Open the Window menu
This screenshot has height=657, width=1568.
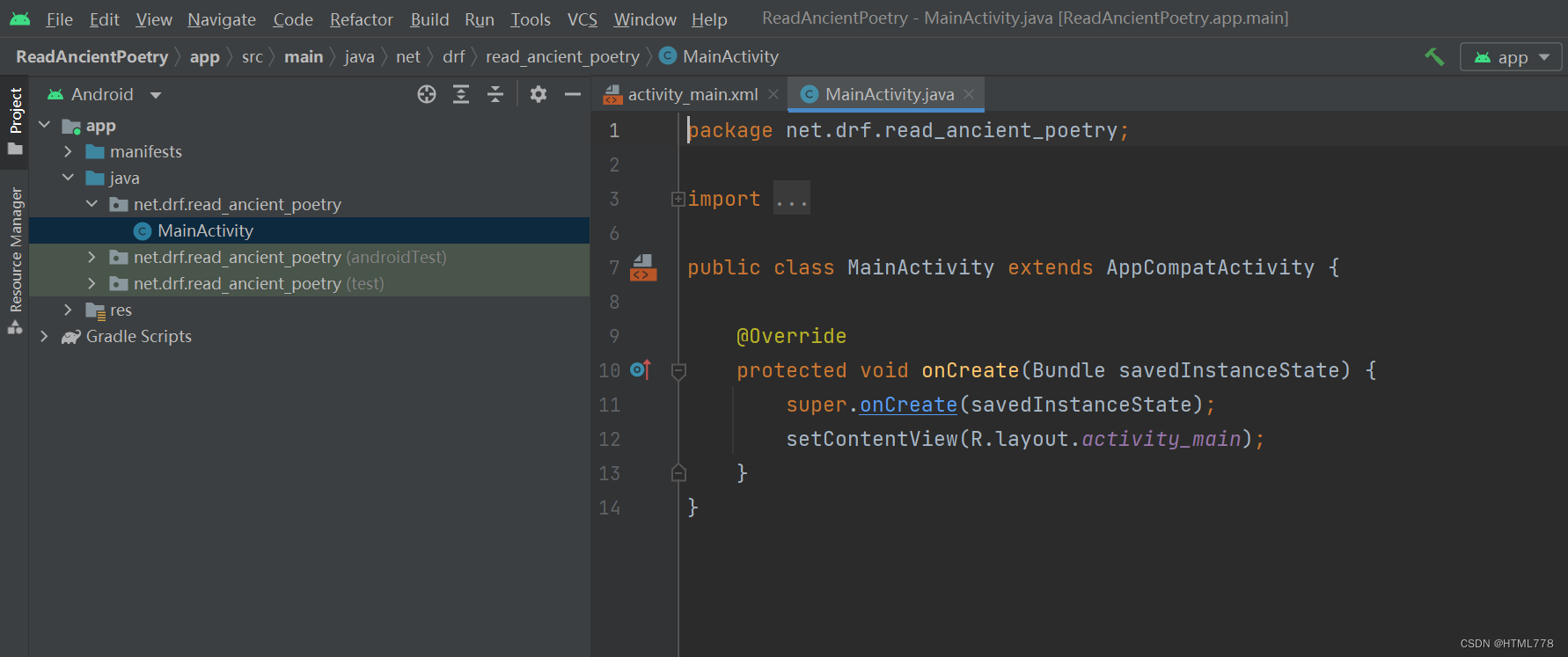(645, 19)
